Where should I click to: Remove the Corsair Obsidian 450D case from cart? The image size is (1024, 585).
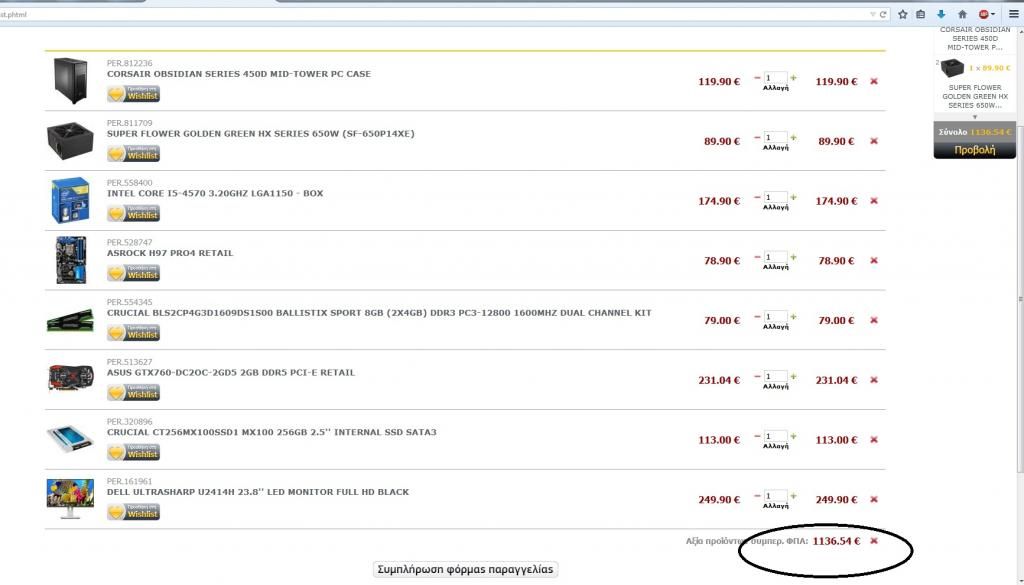pos(874,82)
